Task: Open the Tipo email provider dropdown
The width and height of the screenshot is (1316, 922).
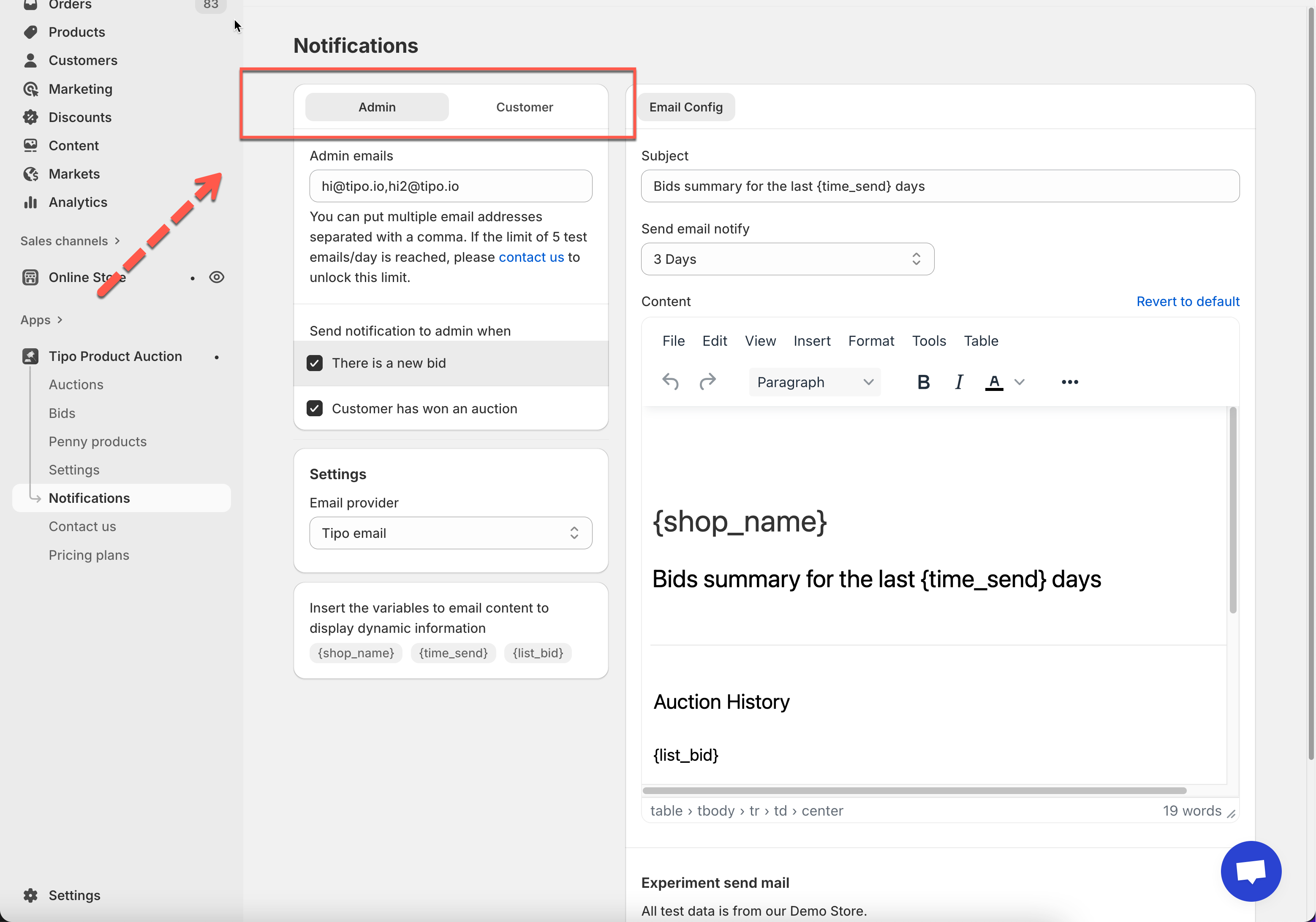Action: [451, 533]
